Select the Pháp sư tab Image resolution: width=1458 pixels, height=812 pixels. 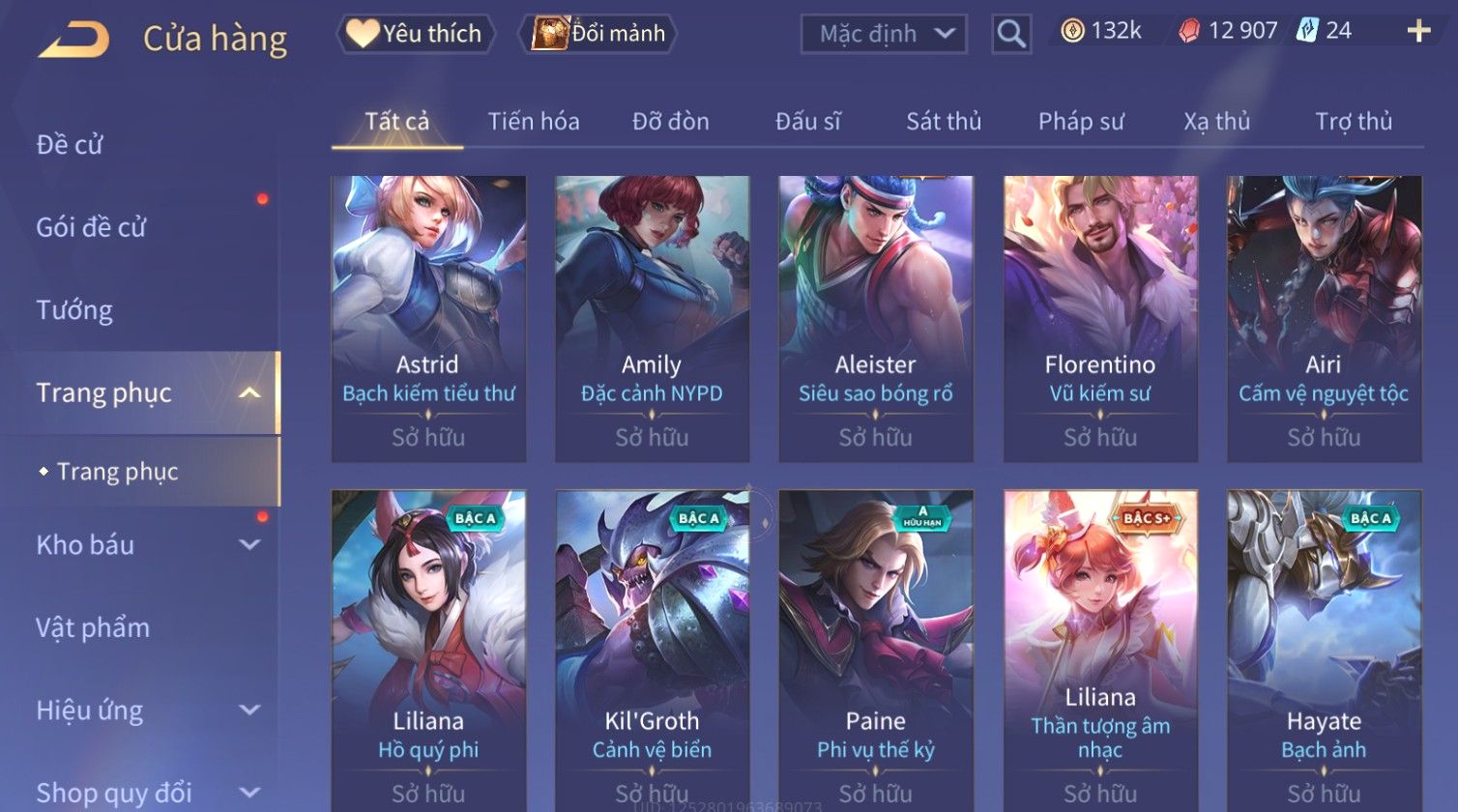1081,122
